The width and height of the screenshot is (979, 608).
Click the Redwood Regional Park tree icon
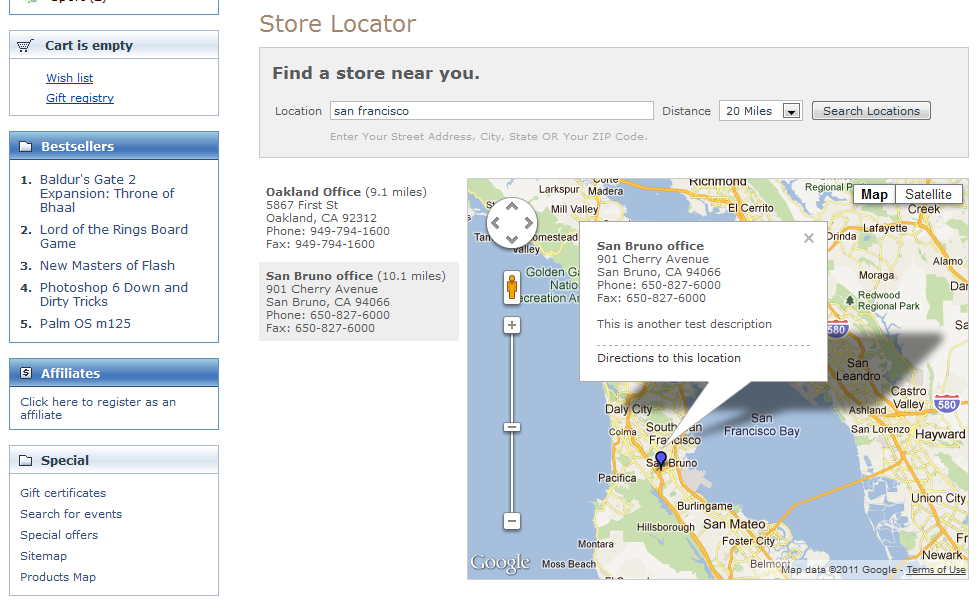(x=849, y=300)
